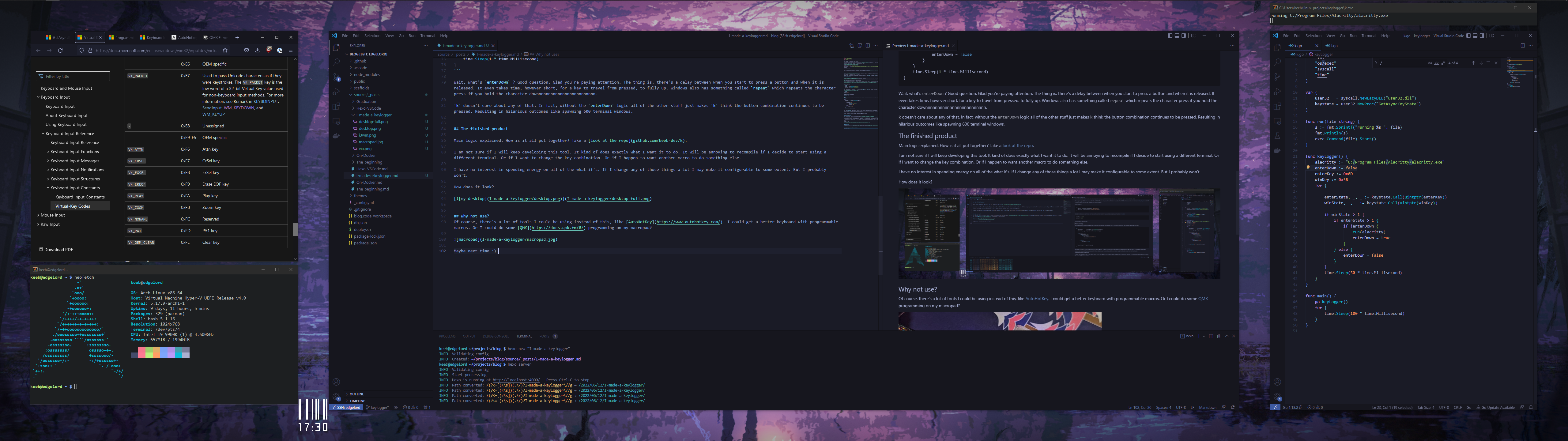Open Source Control with 6 badge in blog VS Code
1568x441 pixels.
[336, 77]
